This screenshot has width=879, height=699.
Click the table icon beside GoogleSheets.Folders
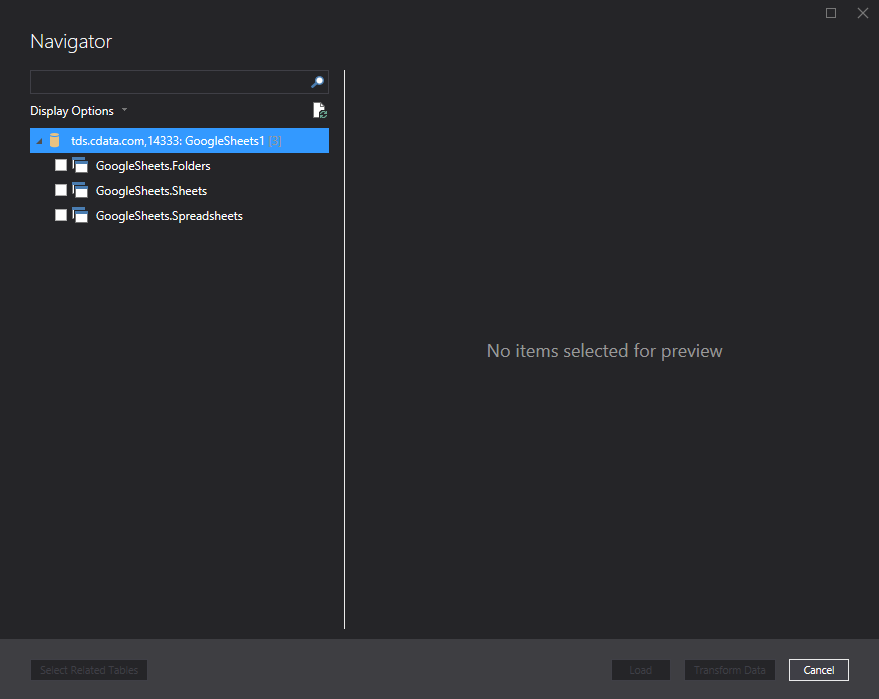click(x=80, y=164)
